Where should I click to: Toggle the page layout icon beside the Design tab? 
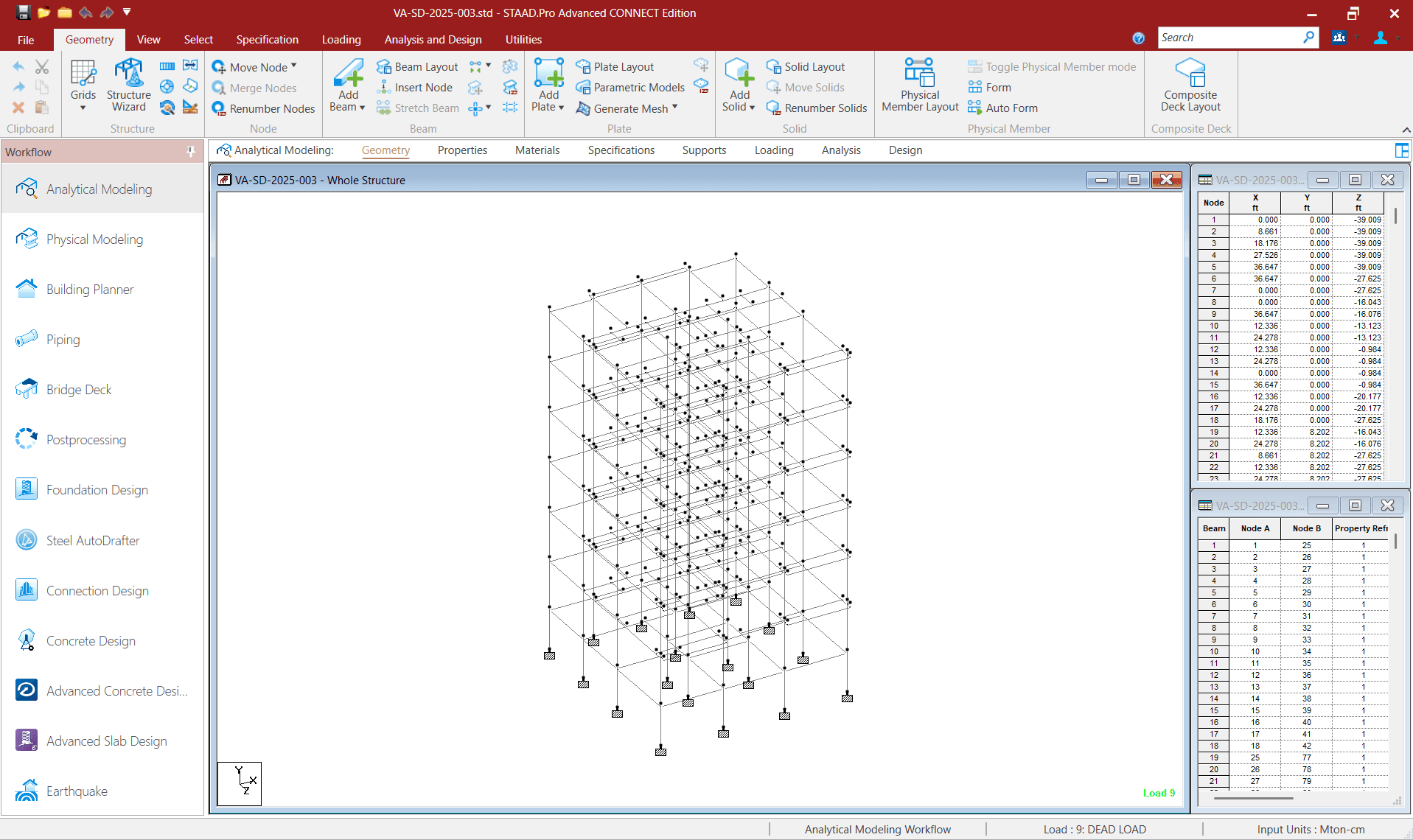(1401, 150)
